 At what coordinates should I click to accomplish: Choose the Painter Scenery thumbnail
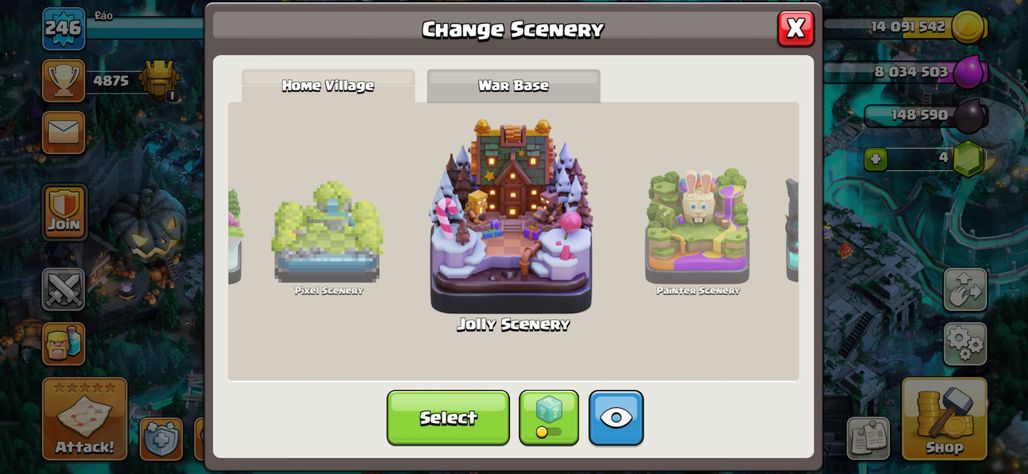pyautogui.click(x=698, y=231)
